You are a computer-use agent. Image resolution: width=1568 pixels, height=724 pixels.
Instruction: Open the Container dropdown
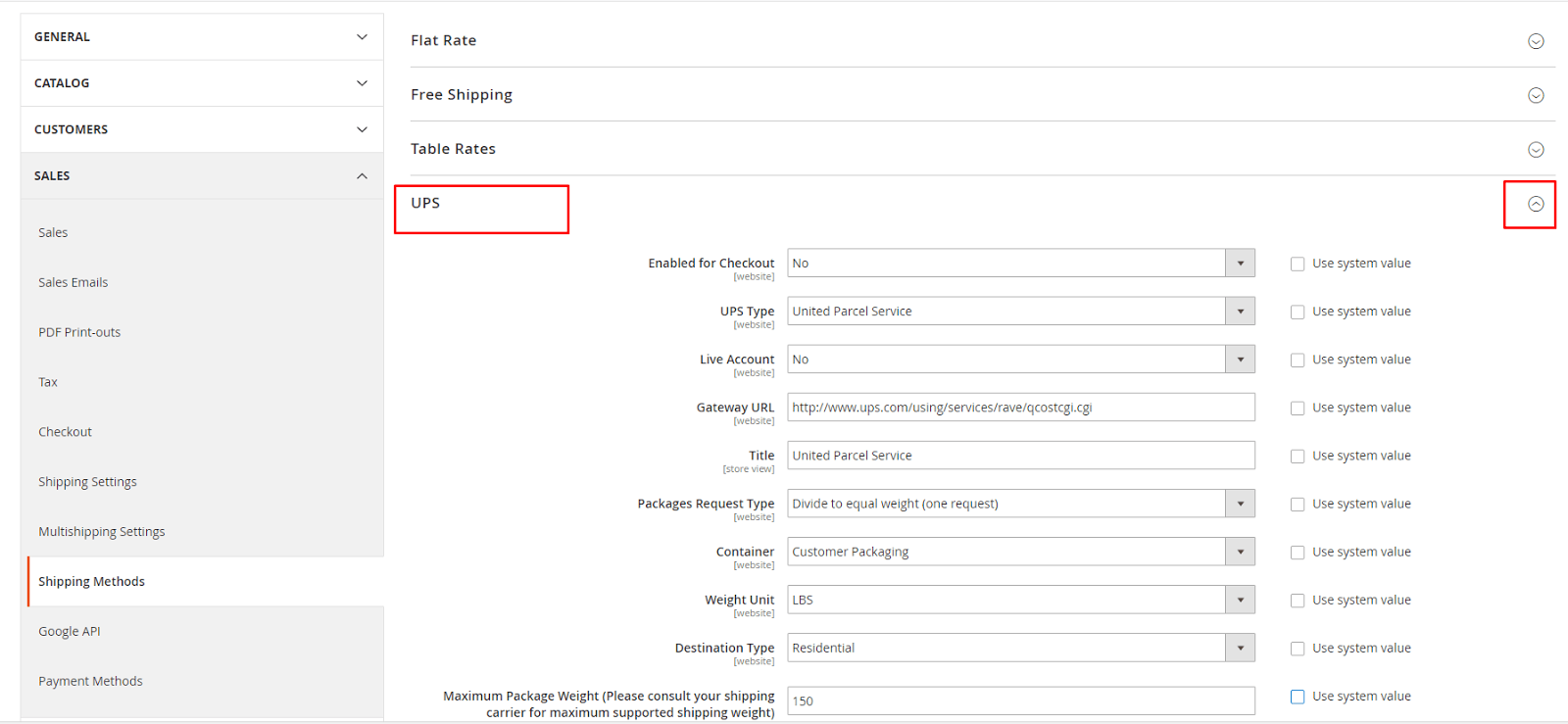[1021, 551]
